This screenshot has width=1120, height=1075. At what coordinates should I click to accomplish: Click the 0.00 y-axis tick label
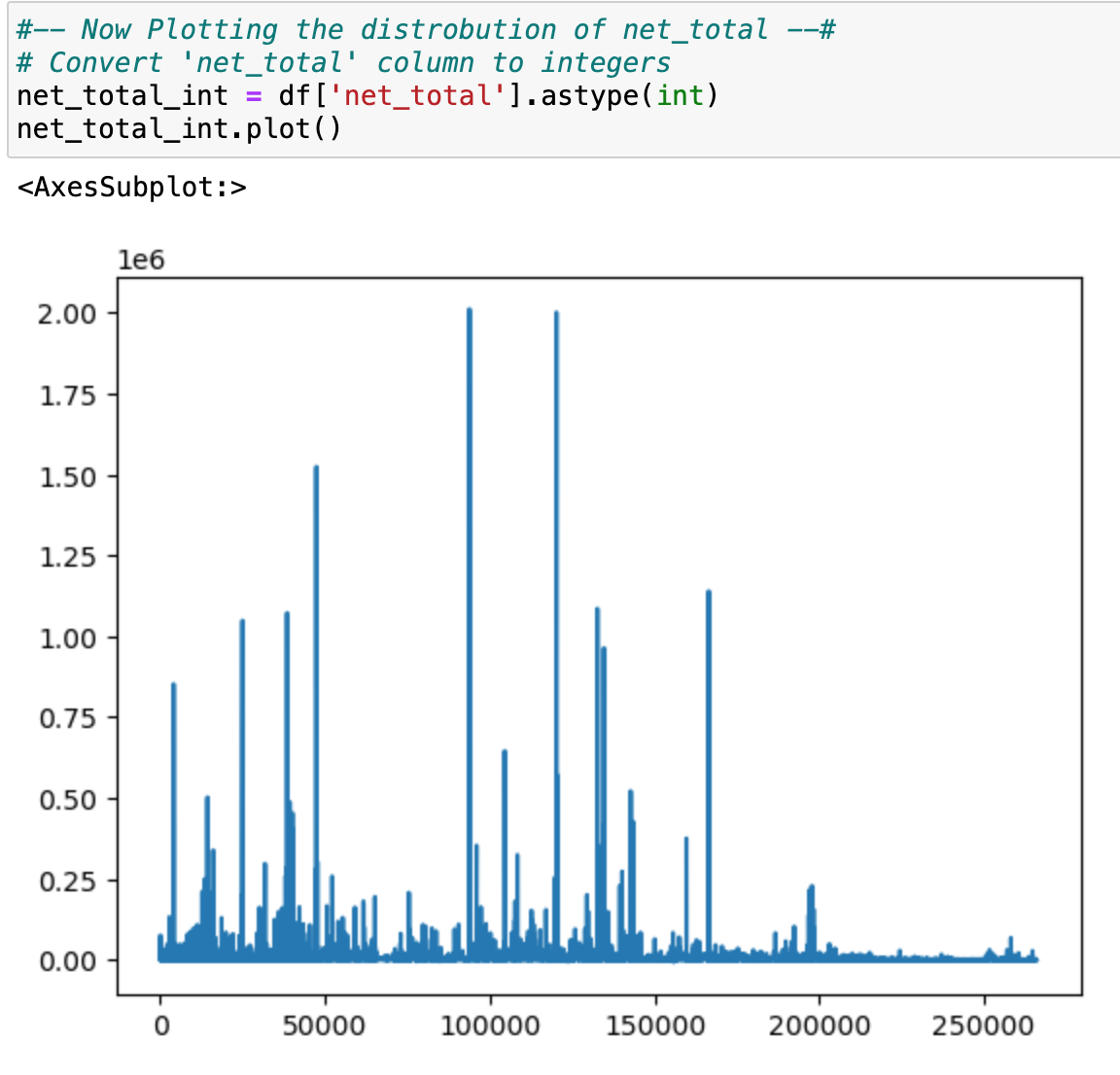(66, 961)
